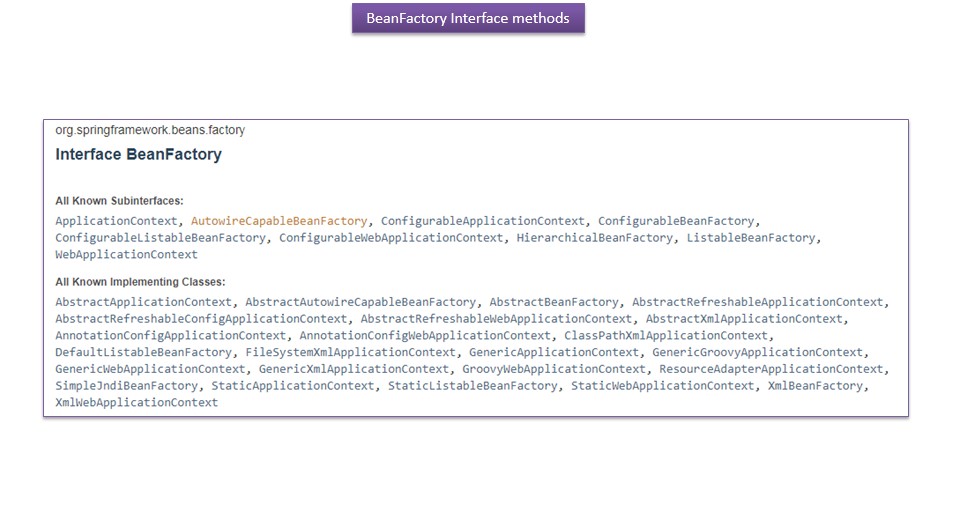Open the GenericWebApplicationContext link

(x=150, y=369)
